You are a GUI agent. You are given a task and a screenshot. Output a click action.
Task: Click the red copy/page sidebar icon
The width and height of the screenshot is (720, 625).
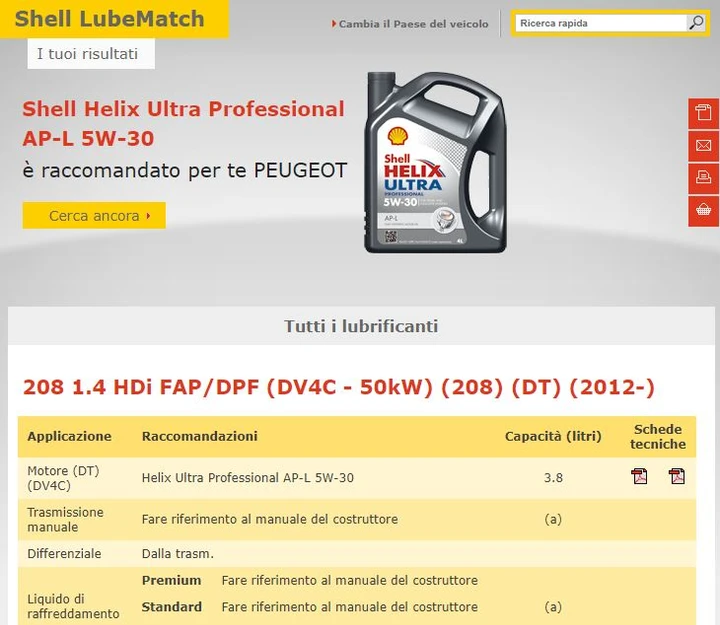click(703, 113)
